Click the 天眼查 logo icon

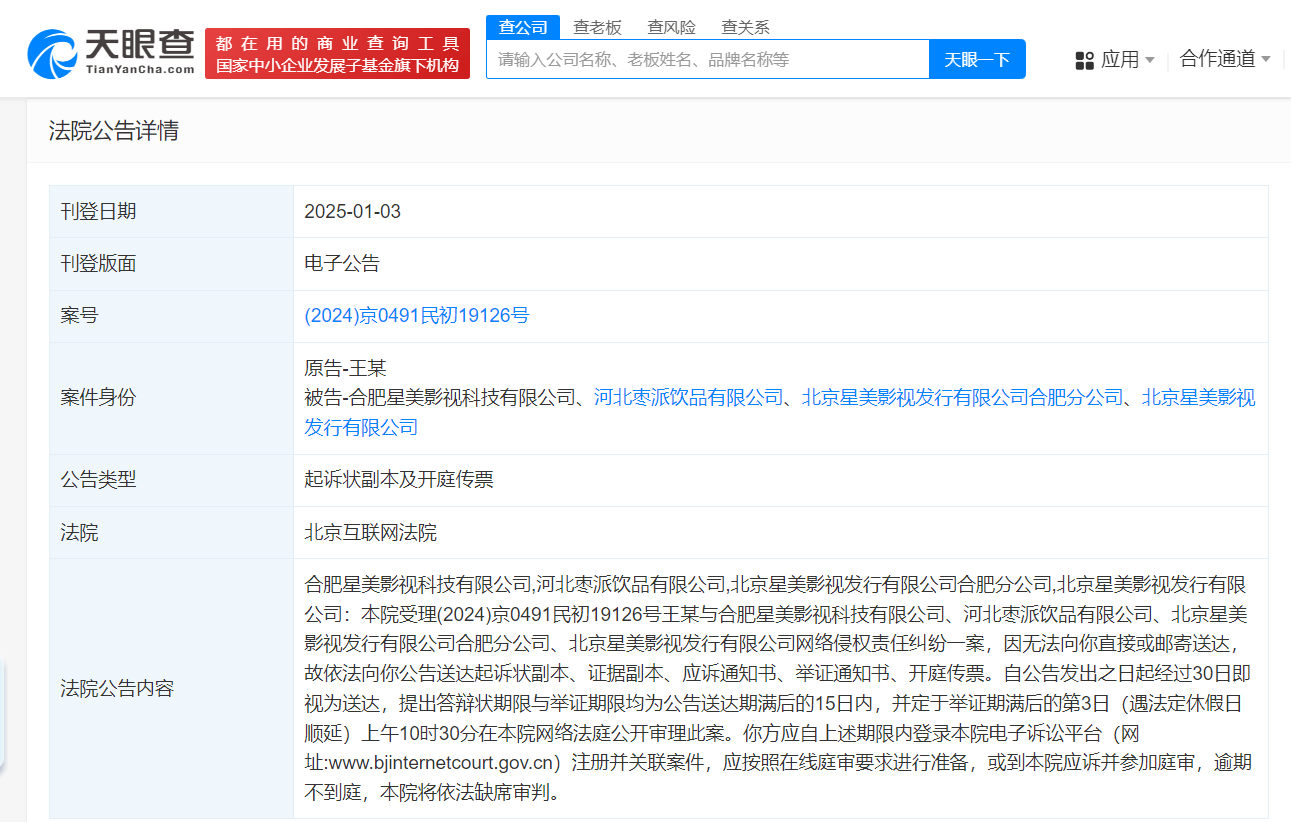pyautogui.click(x=52, y=53)
